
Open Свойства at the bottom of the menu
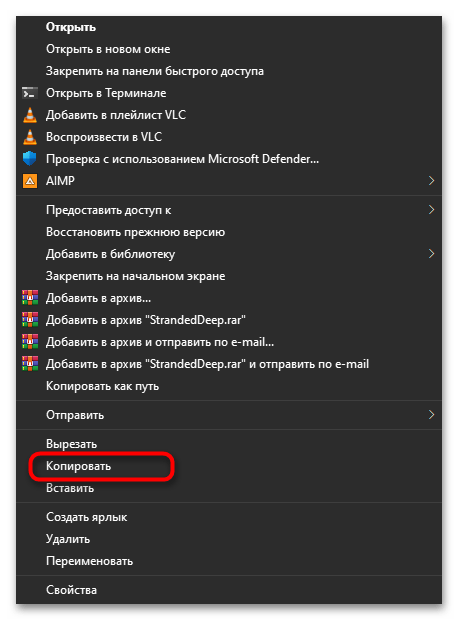coord(72,590)
